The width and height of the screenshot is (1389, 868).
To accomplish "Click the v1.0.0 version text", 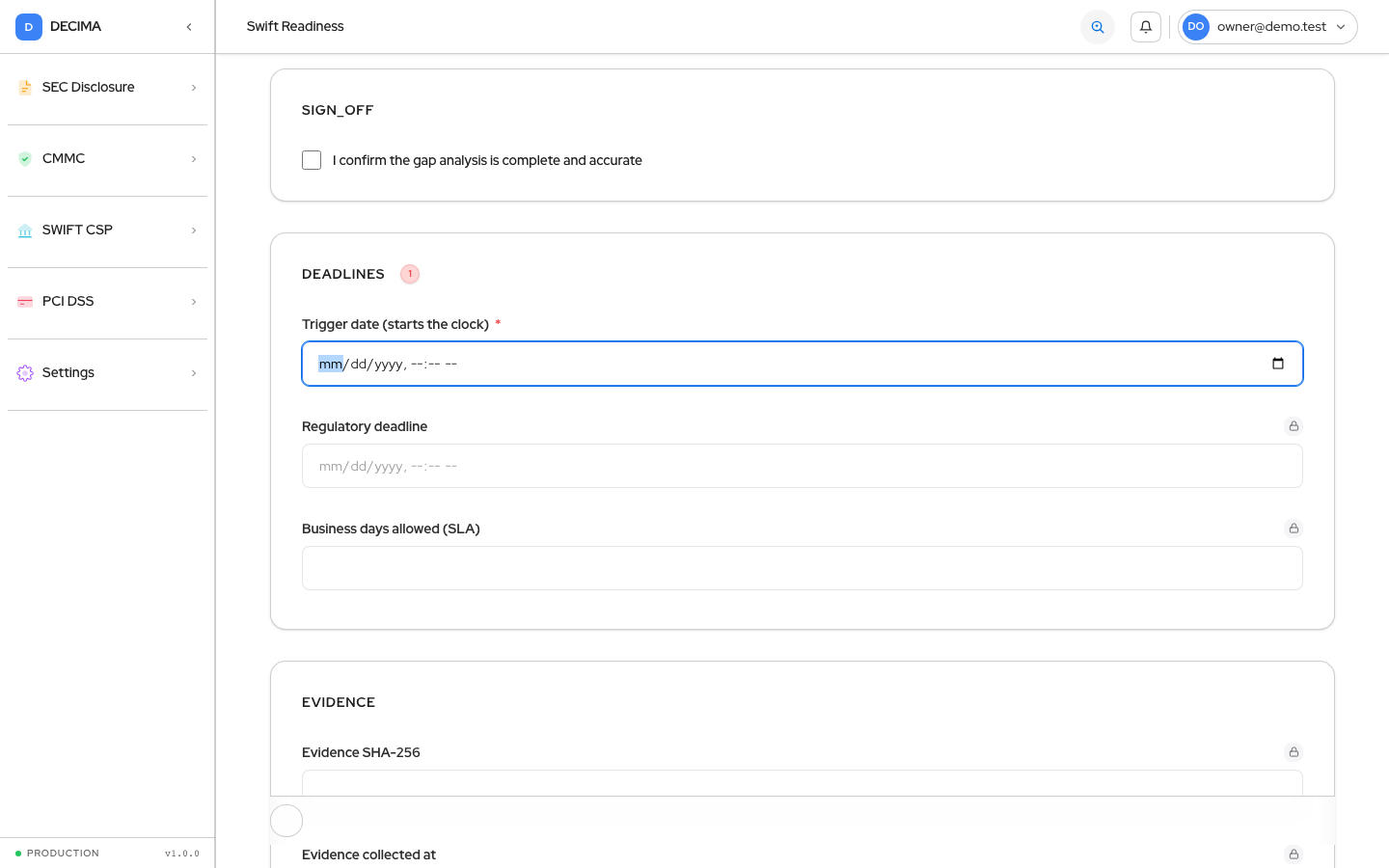I will [182, 854].
